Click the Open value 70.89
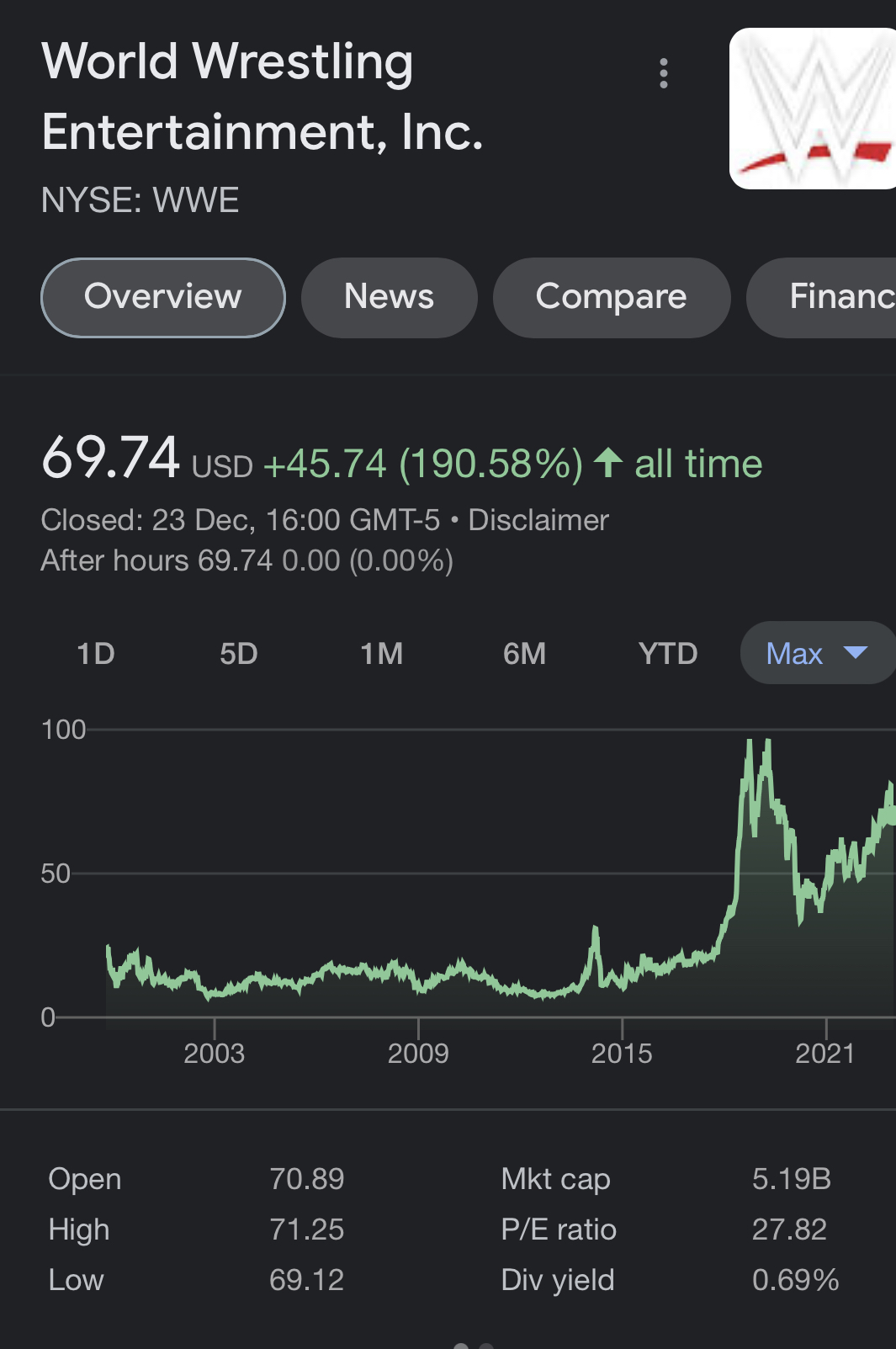Viewport: 896px width, 1349px height. pos(307,1179)
